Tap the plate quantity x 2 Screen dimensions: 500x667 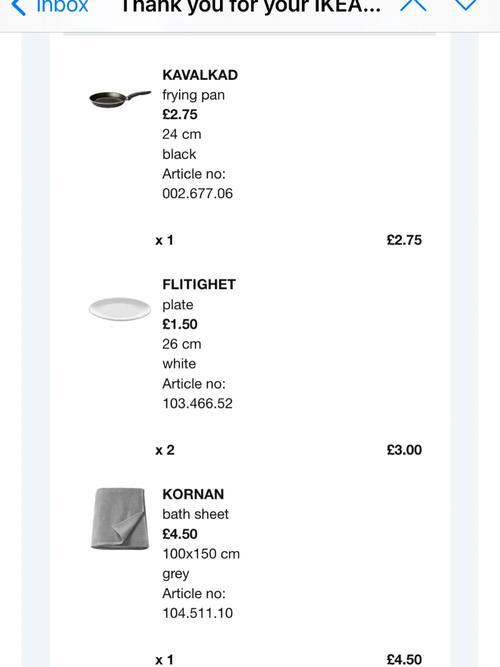(x=165, y=450)
